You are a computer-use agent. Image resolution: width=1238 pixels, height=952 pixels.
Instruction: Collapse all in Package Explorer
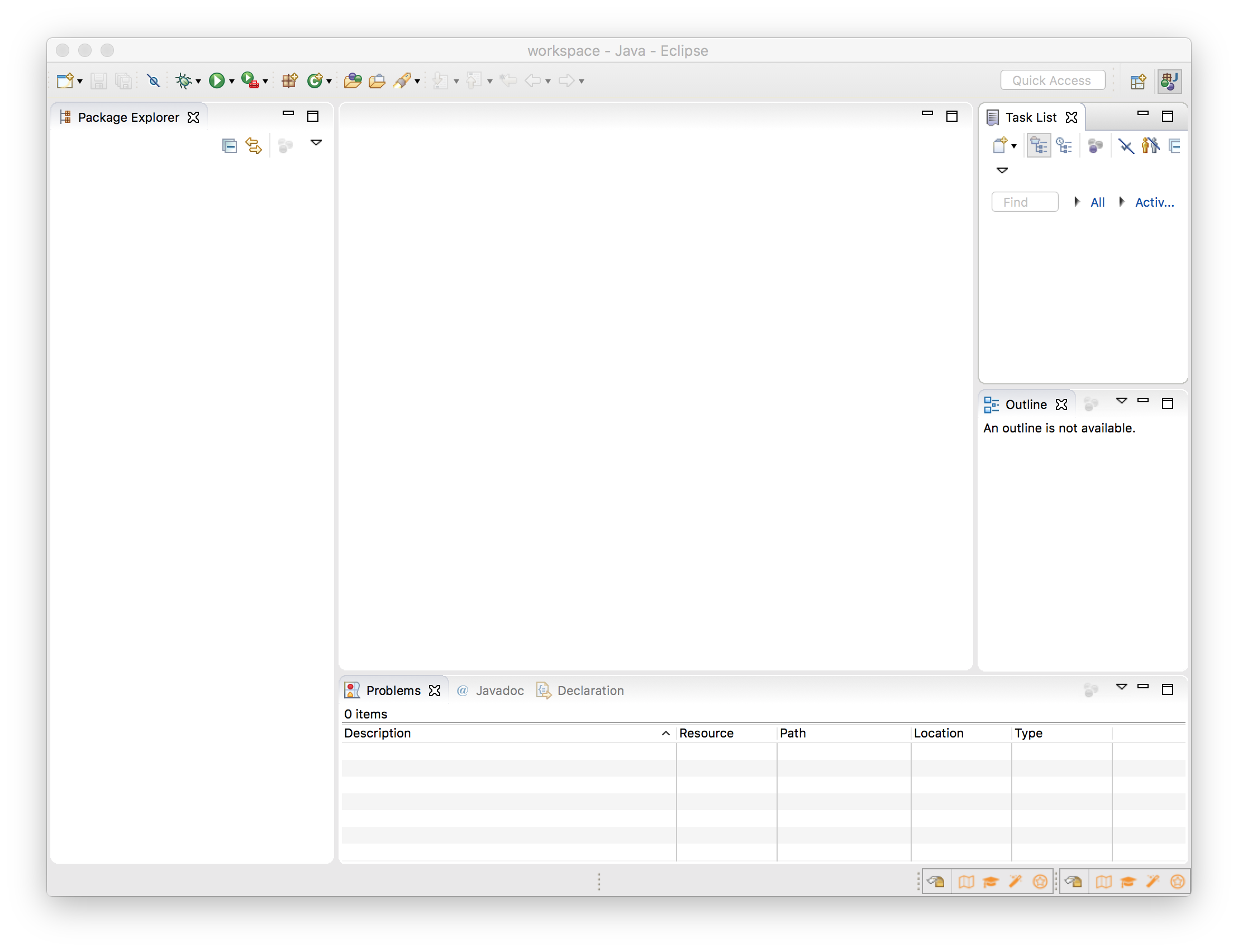[x=229, y=146]
